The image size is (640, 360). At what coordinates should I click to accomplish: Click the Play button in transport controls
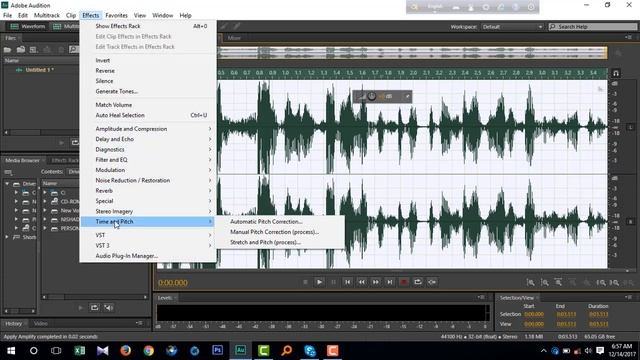(x=319, y=282)
